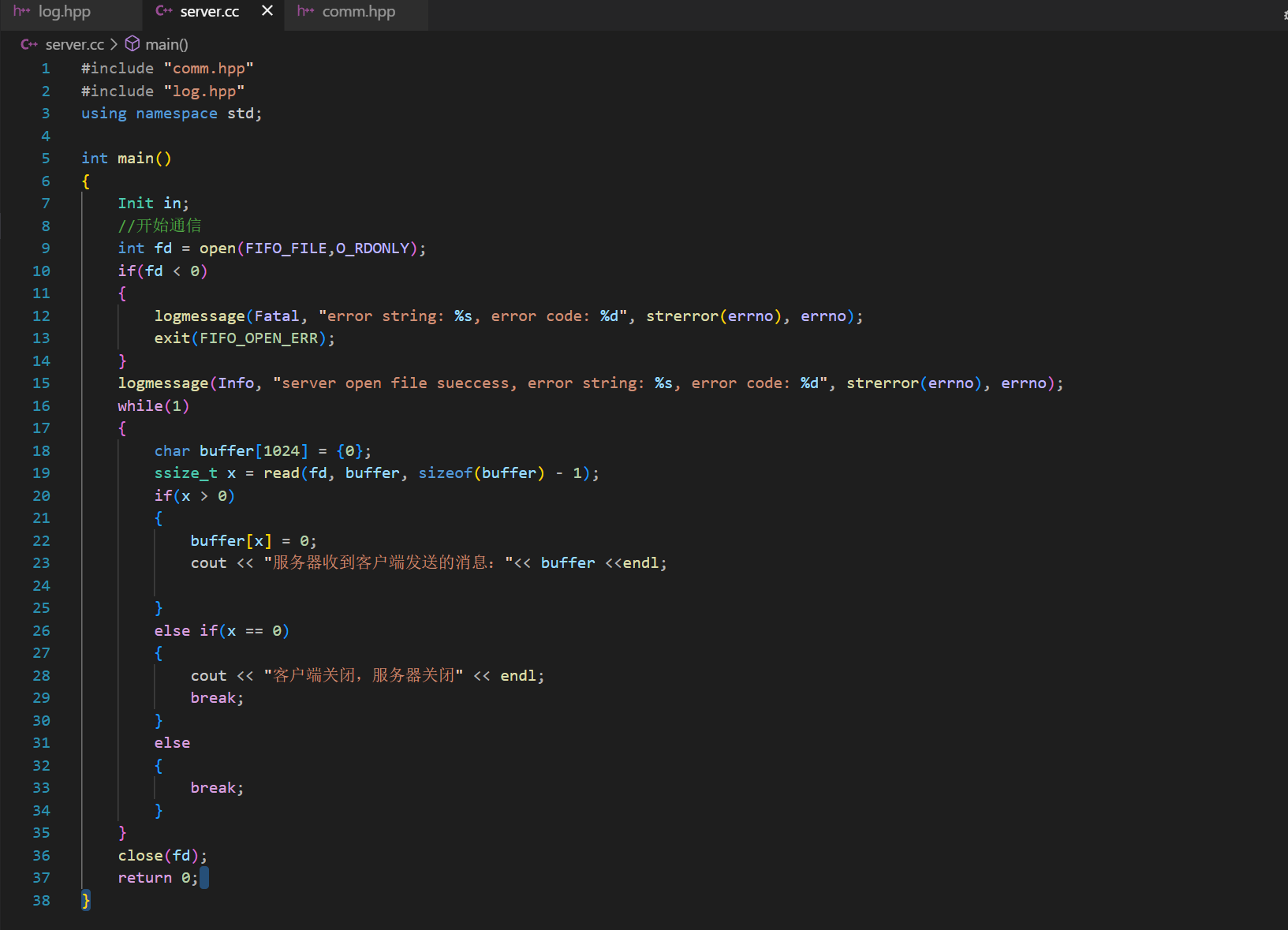This screenshot has height=930, width=1288.
Task: Click line number 1 in gutter
Action: [x=46, y=69]
